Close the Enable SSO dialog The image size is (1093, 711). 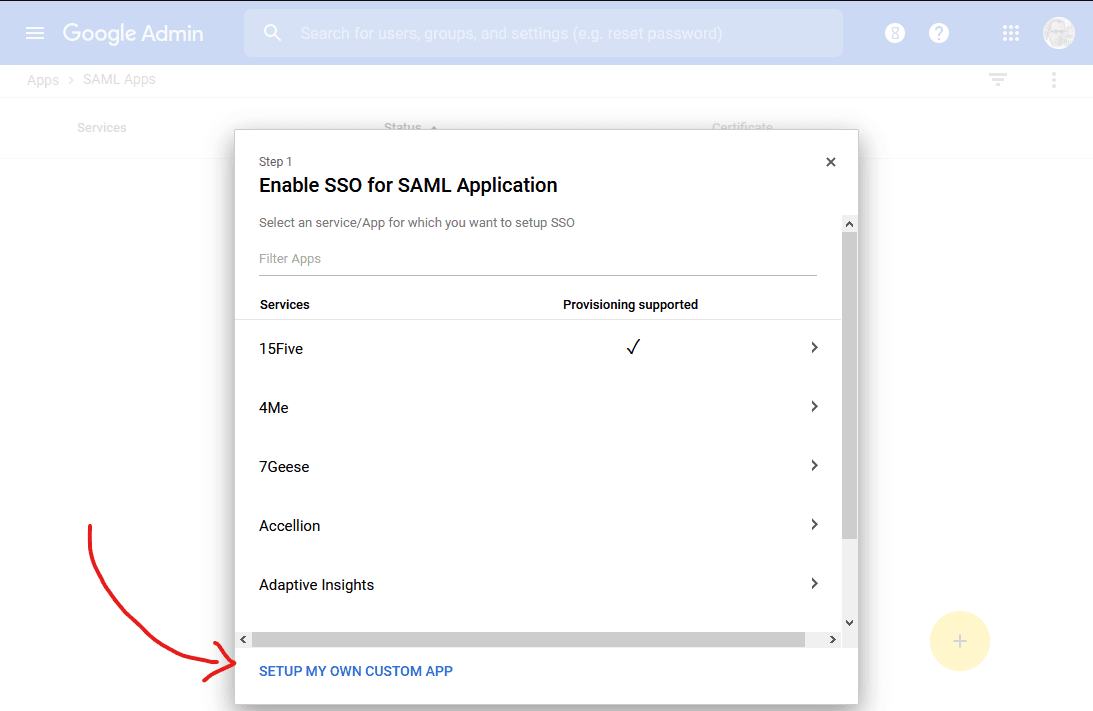(x=830, y=162)
